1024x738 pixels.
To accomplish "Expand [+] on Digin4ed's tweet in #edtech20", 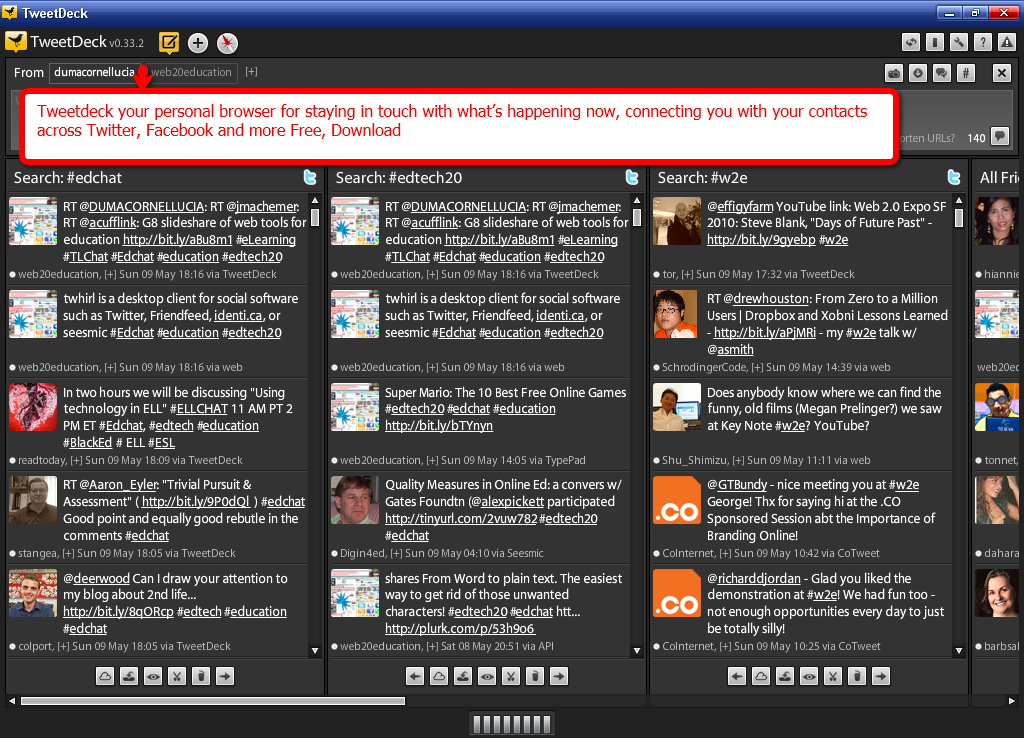I will 396,553.
